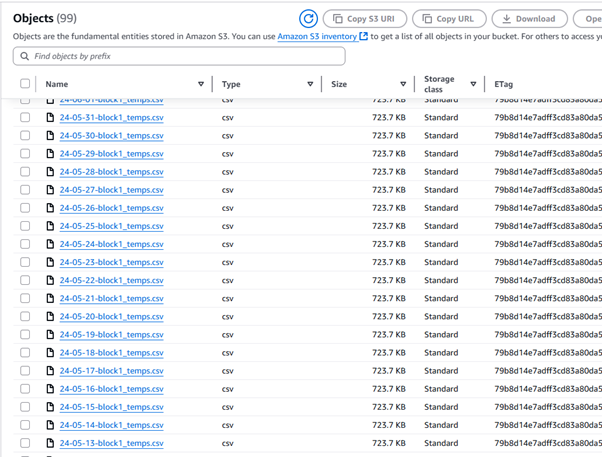Click the refresh objects icon
The width and height of the screenshot is (602, 457).
[308, 18]
